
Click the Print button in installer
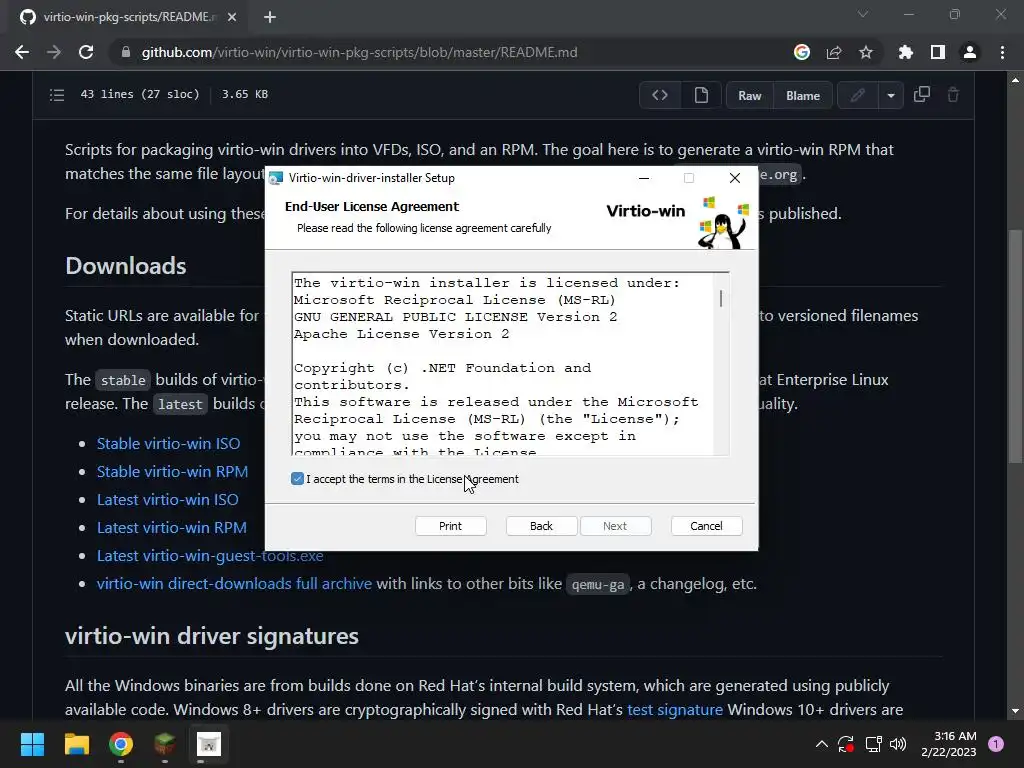451,526
